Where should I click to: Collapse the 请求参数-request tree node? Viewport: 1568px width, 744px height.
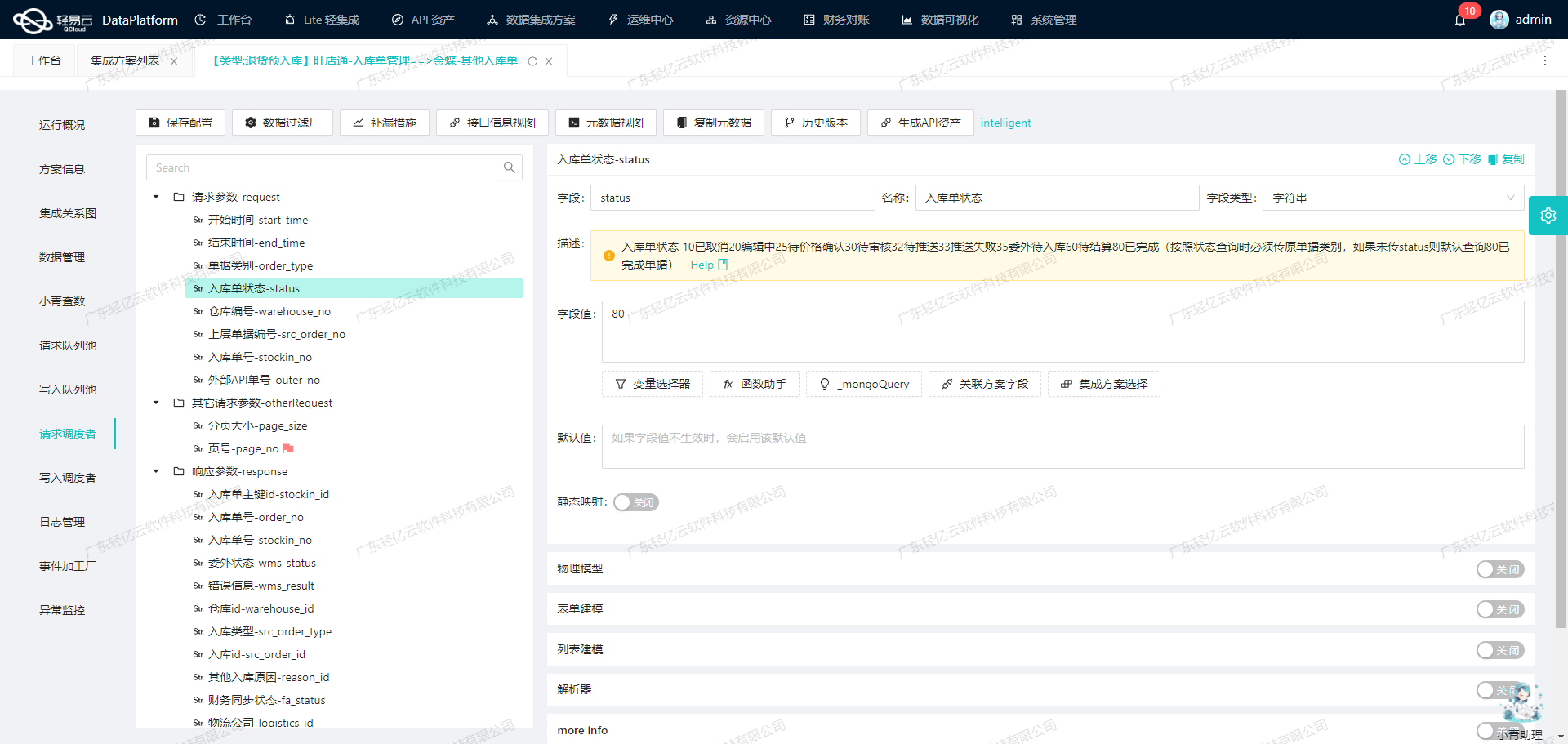point(155,197)
